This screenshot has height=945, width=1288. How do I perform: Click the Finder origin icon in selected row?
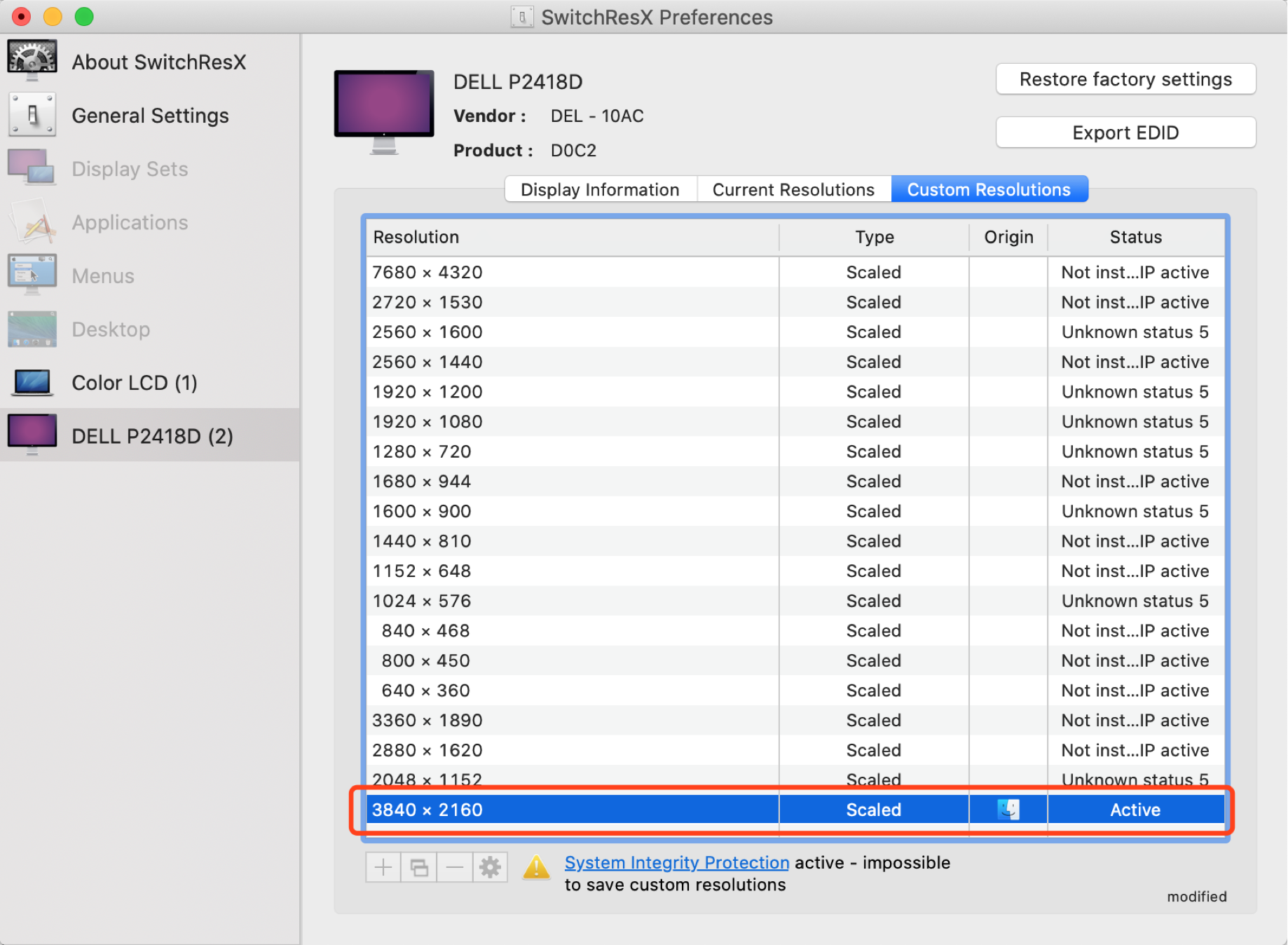[1008, 810]
